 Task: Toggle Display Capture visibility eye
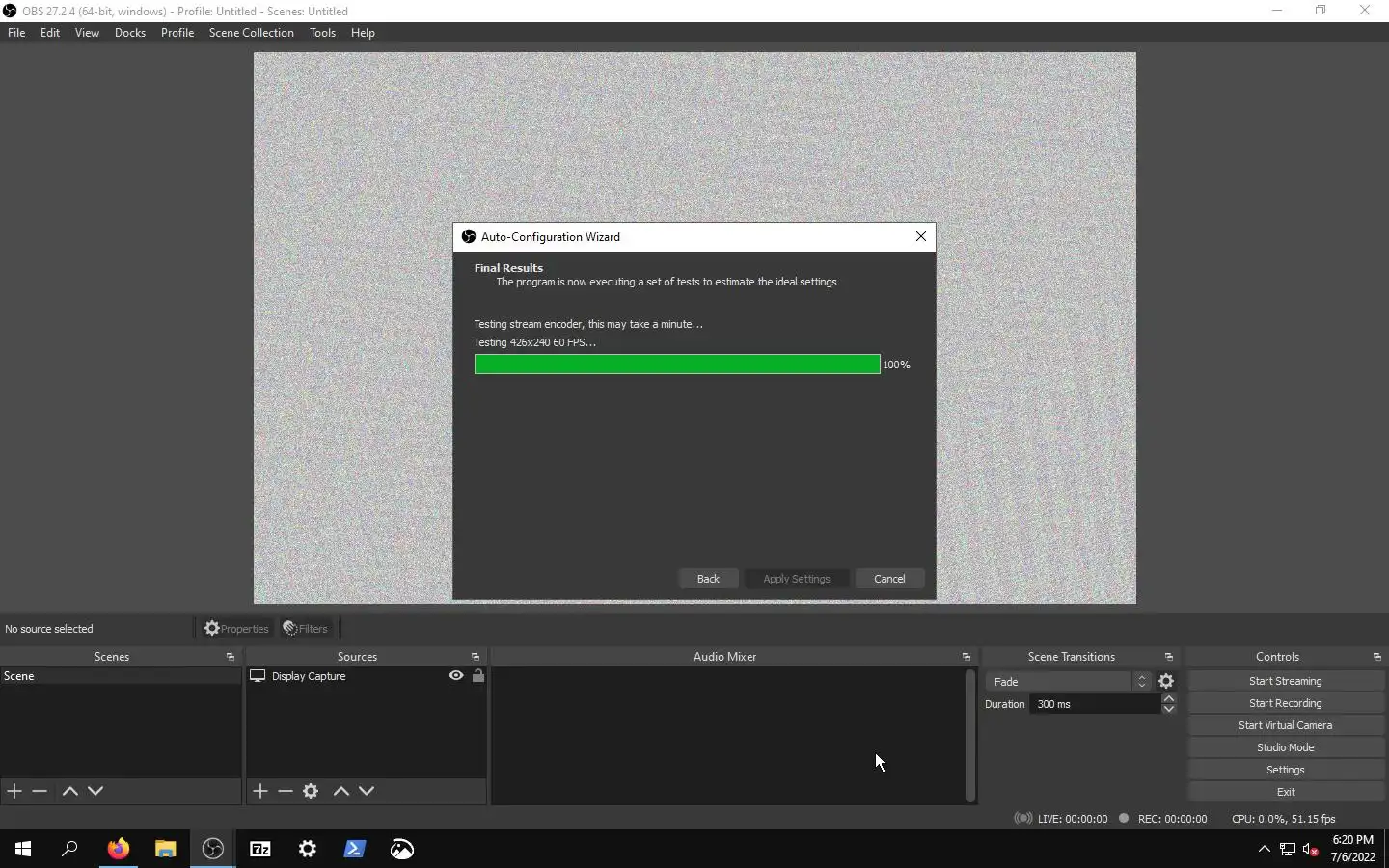456,676
